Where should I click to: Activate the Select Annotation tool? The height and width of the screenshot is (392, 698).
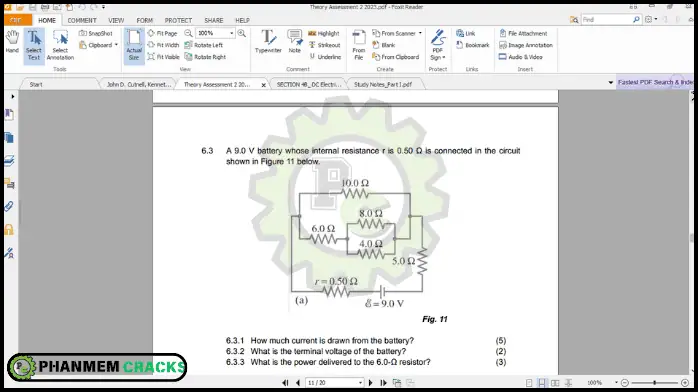[60, 45]
